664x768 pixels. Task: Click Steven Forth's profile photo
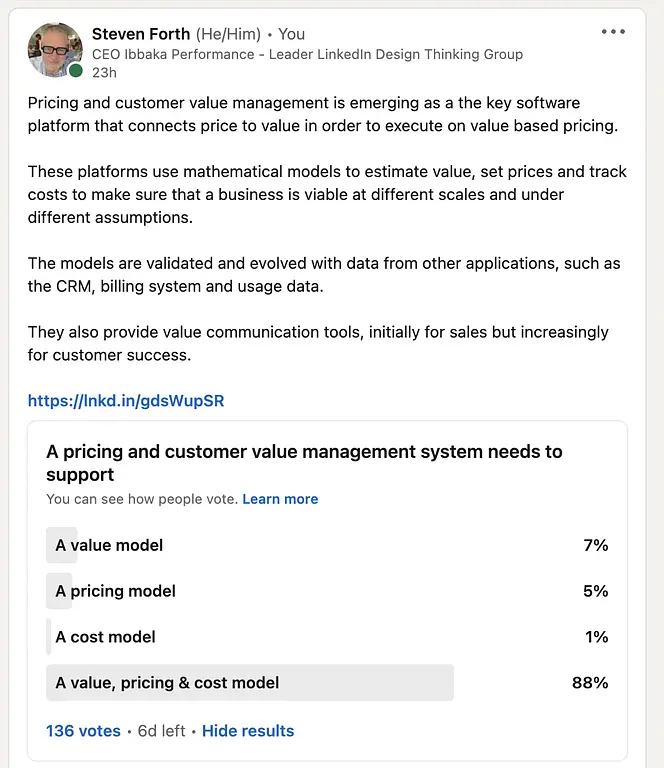point(55,50)
